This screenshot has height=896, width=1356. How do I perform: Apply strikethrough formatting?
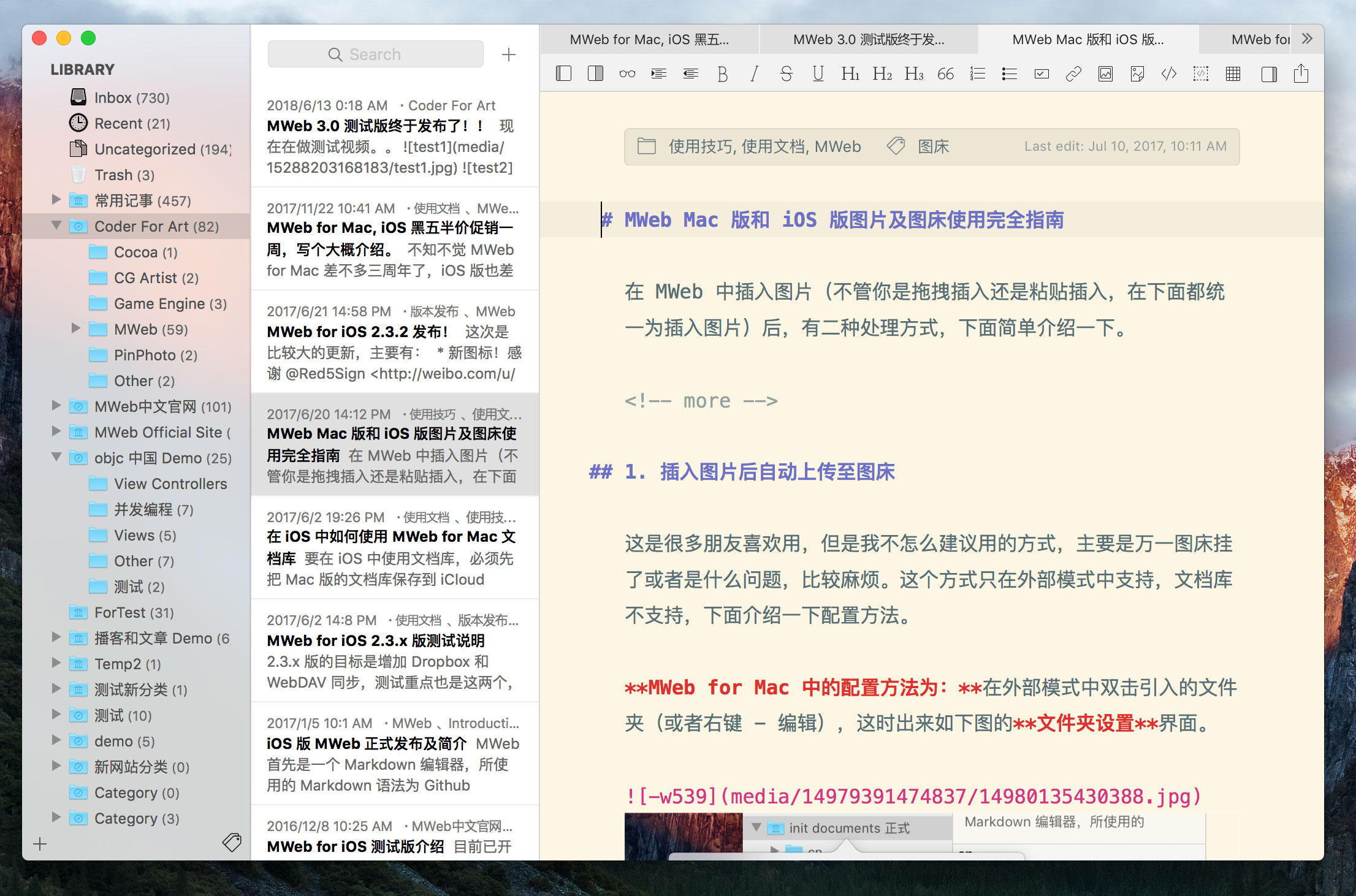pos(786,74)
